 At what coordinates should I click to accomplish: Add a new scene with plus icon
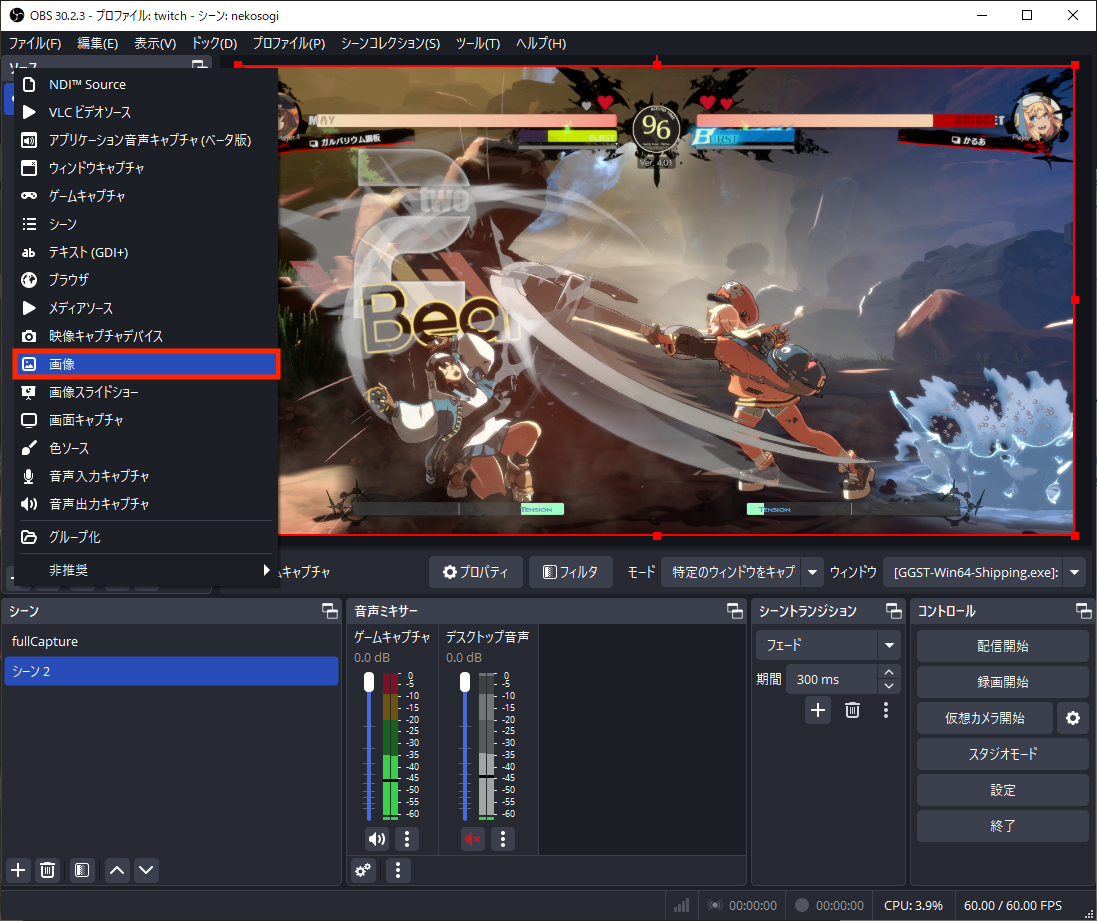pyautogui.click(x=18, y=870)
